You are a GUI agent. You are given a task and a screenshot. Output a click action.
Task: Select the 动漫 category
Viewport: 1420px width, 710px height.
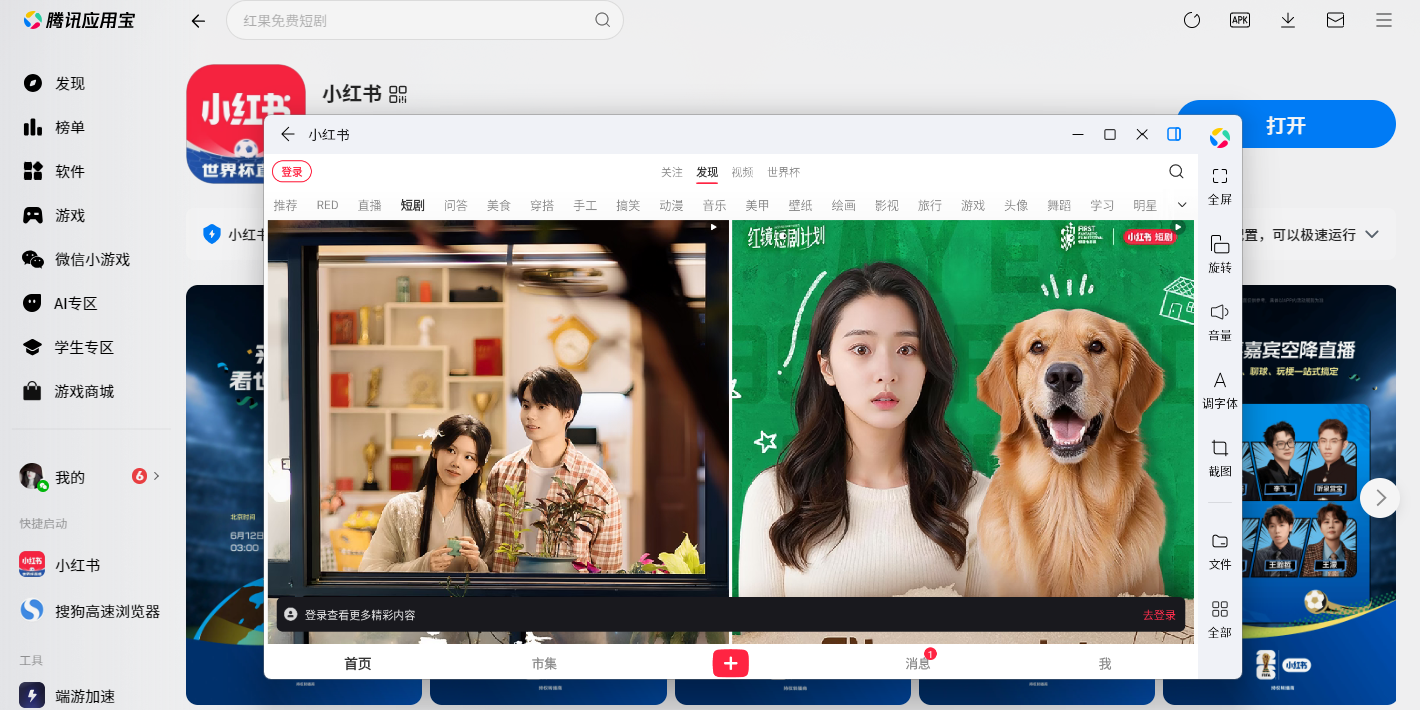pos(671,205)
